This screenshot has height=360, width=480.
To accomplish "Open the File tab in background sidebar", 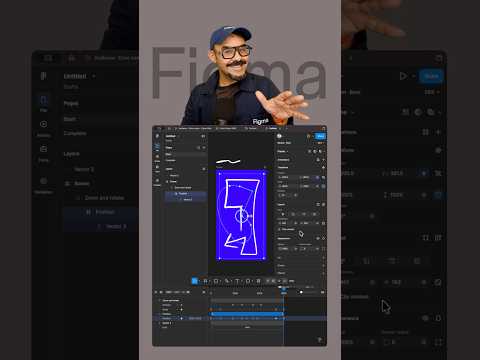I will pos(44,103).
